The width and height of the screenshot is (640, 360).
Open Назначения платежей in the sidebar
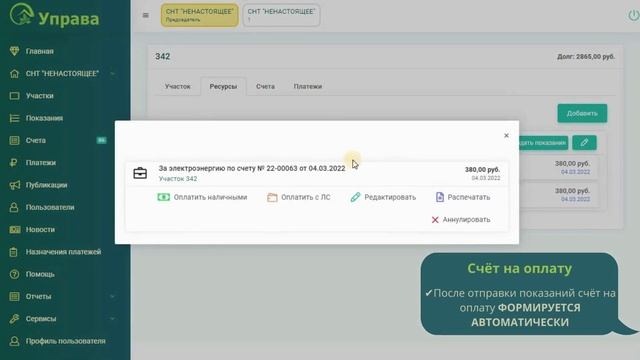63,252
